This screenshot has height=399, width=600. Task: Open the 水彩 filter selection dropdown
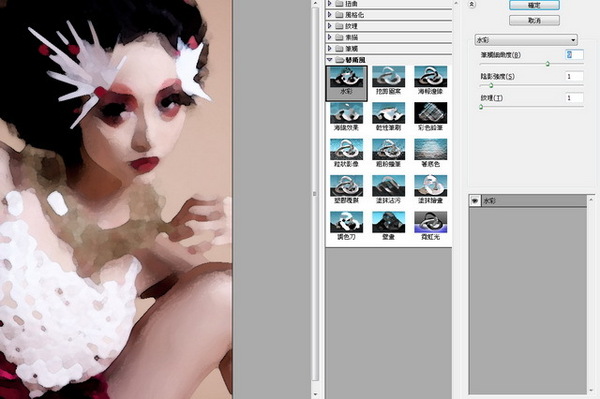(526, 40)
